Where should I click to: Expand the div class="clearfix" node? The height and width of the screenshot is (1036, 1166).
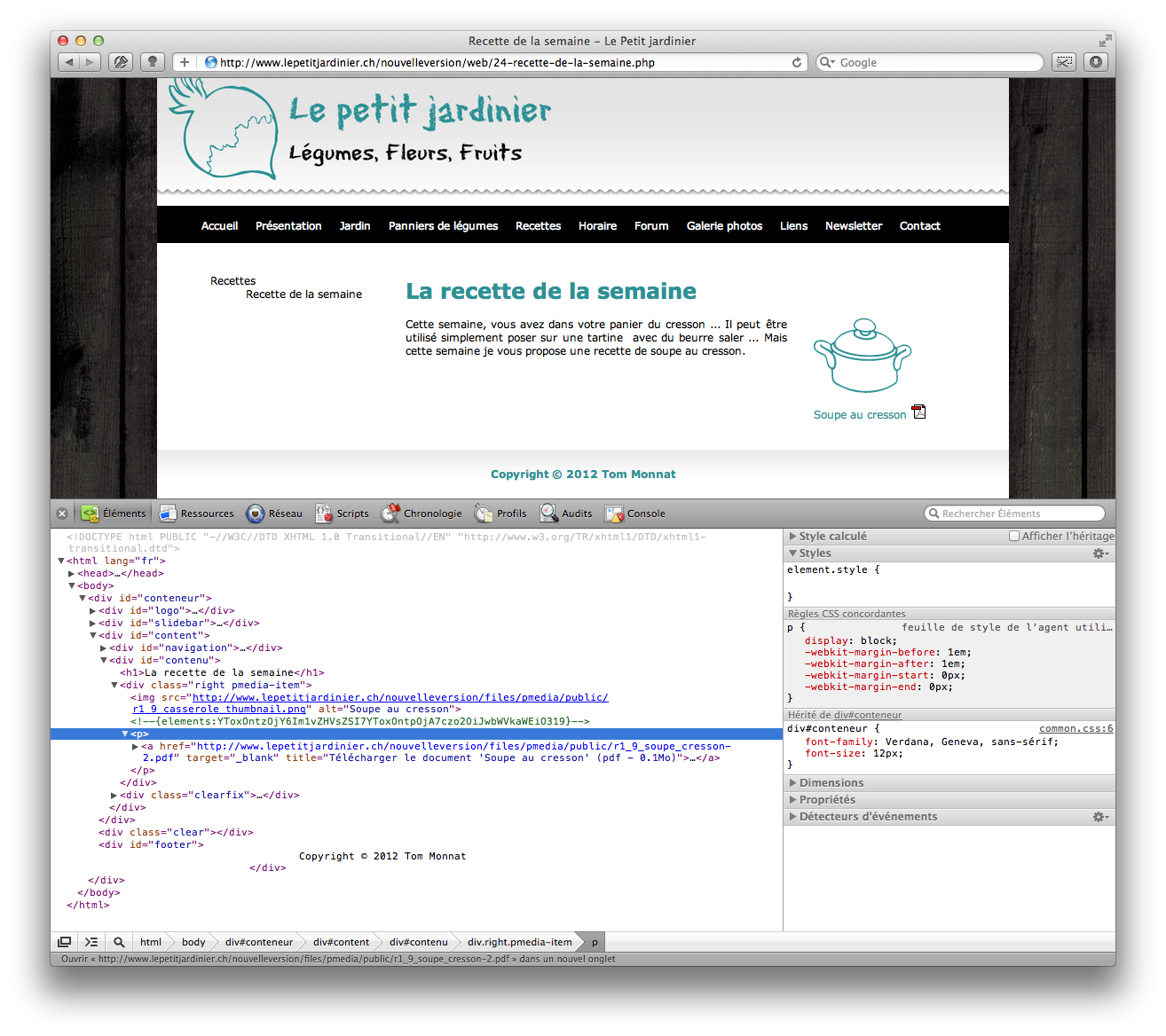pos(114,796)
